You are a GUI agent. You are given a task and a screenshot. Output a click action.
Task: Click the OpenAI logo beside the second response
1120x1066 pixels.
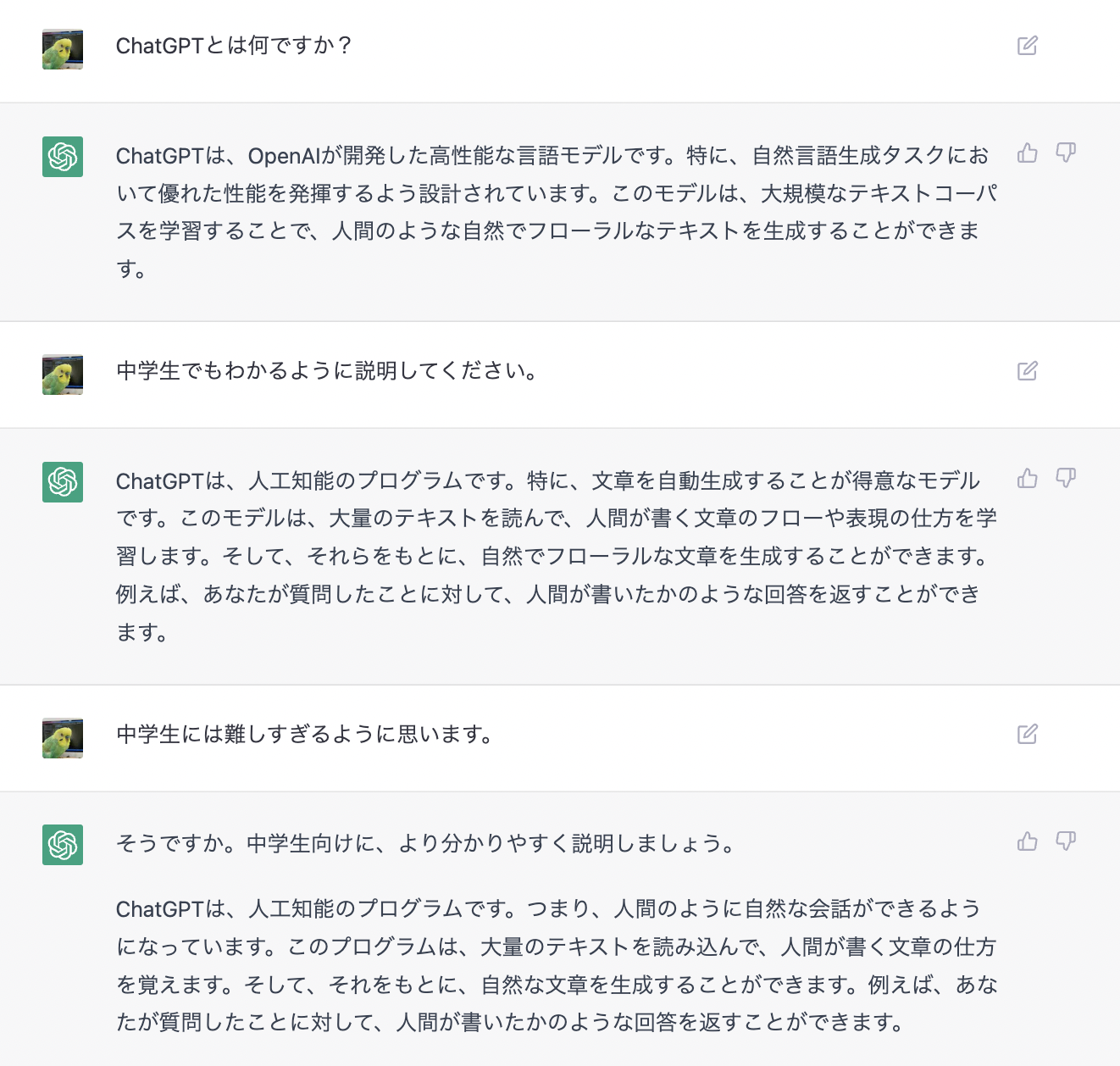tap(62, 481)
